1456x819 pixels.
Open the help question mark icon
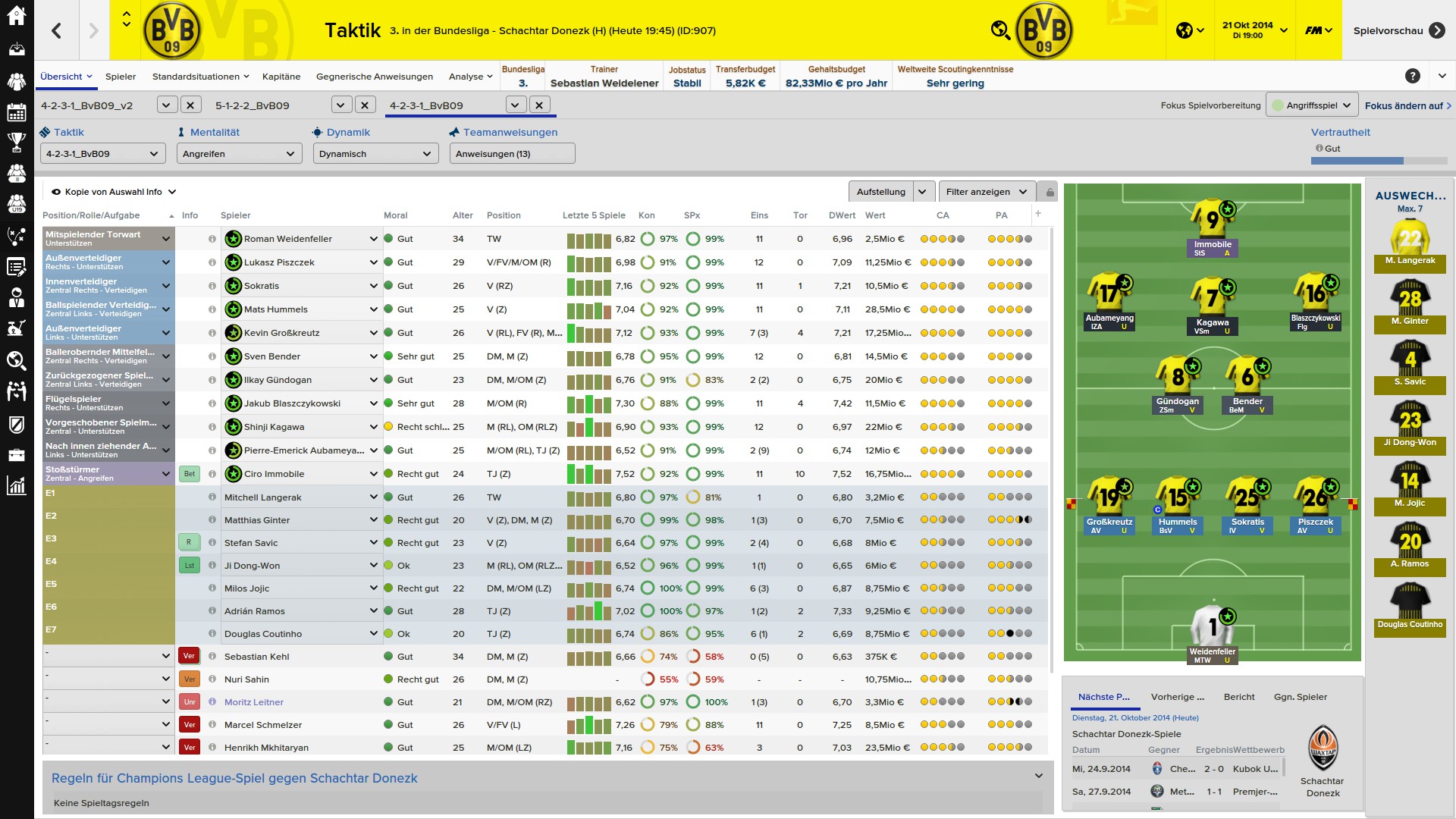tap(1412, 76)
